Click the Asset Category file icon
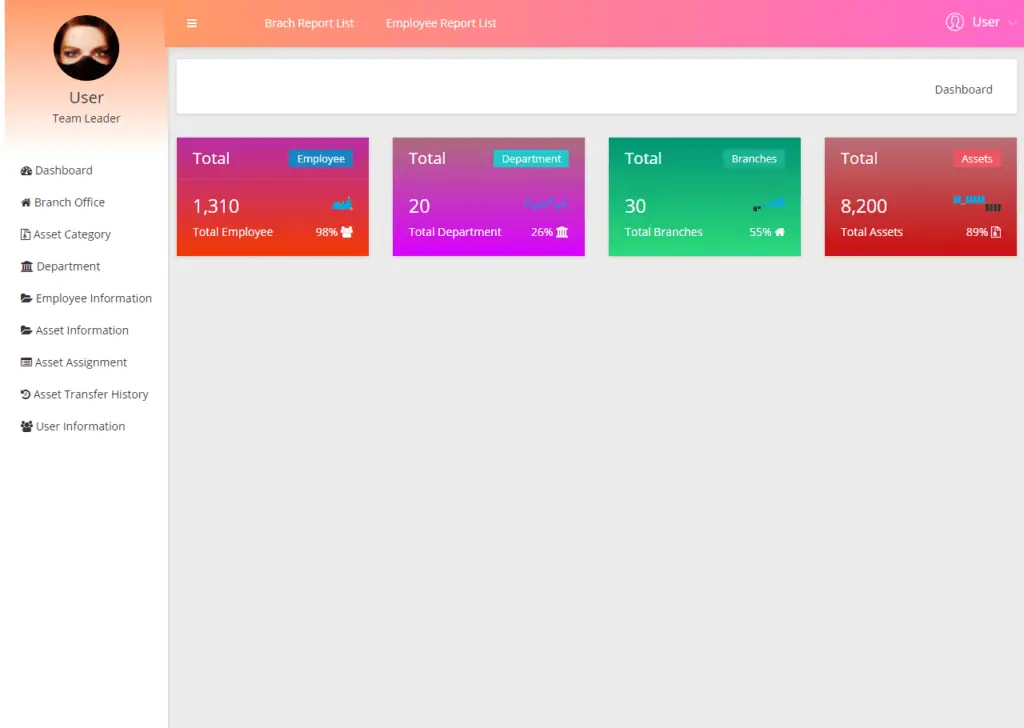Viewport: 1024px width, 728px height. click(x=25, y=234)
